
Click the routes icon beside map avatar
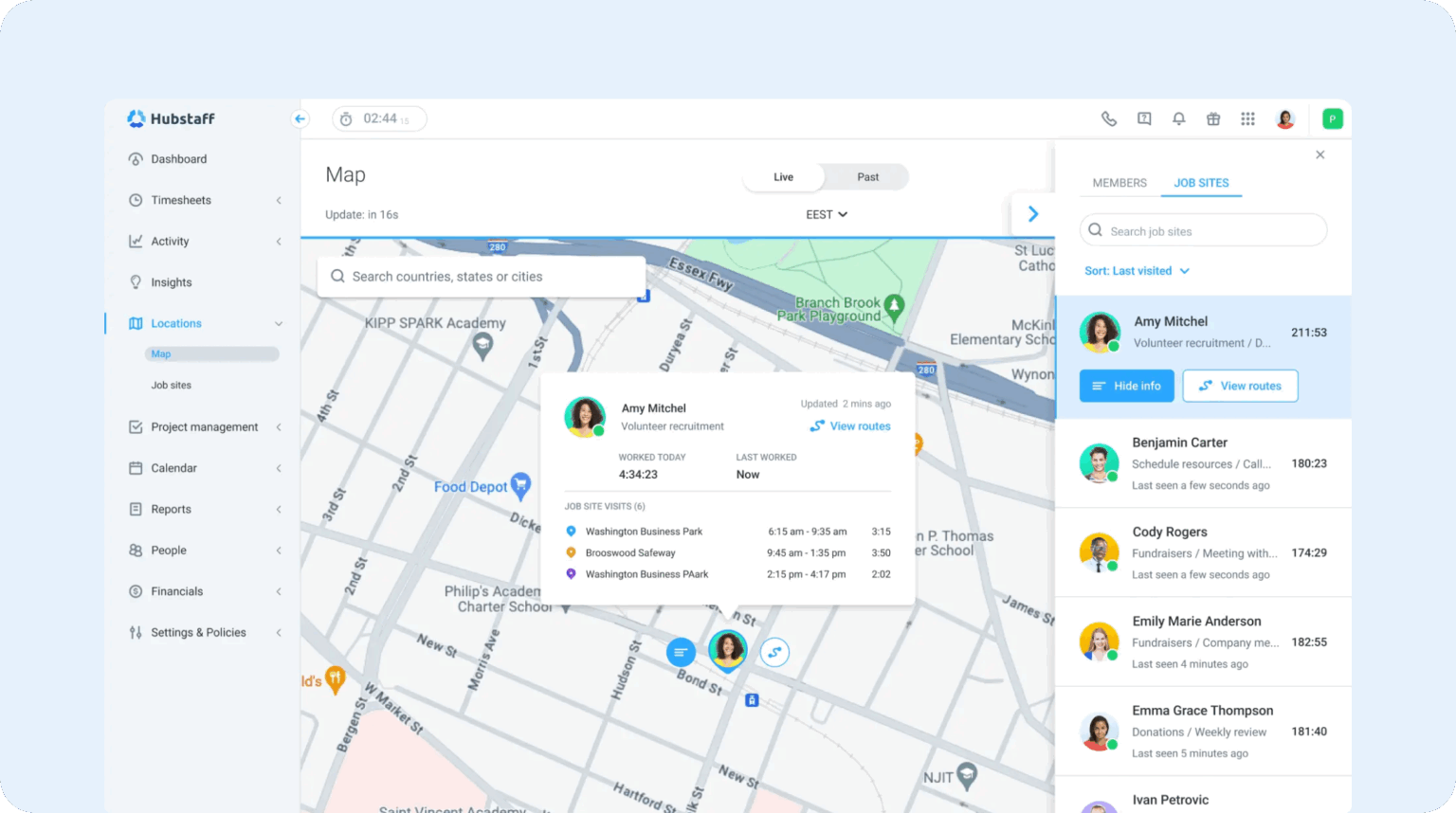tap(774, 652)
